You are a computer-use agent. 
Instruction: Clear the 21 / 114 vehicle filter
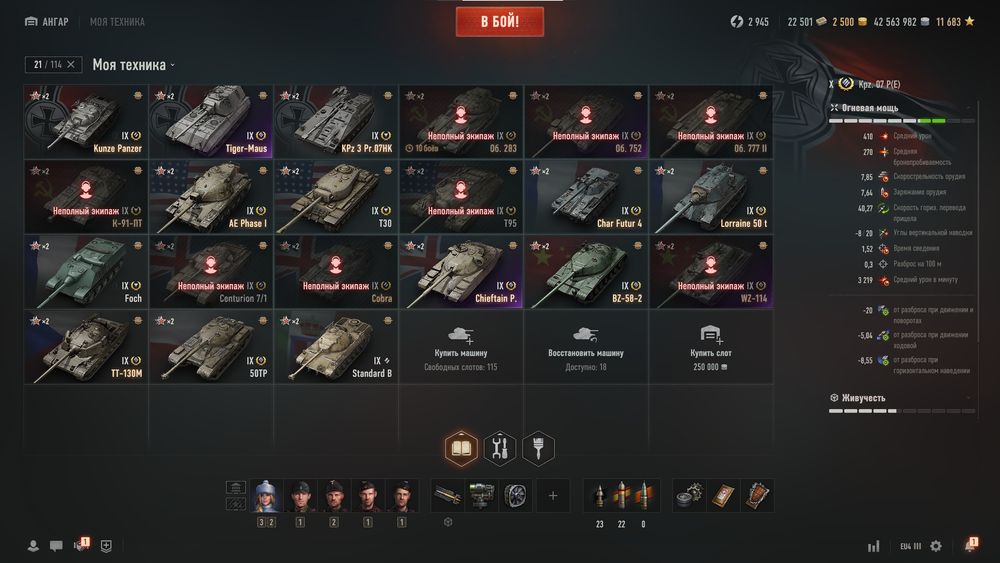(x=71, y=64)
